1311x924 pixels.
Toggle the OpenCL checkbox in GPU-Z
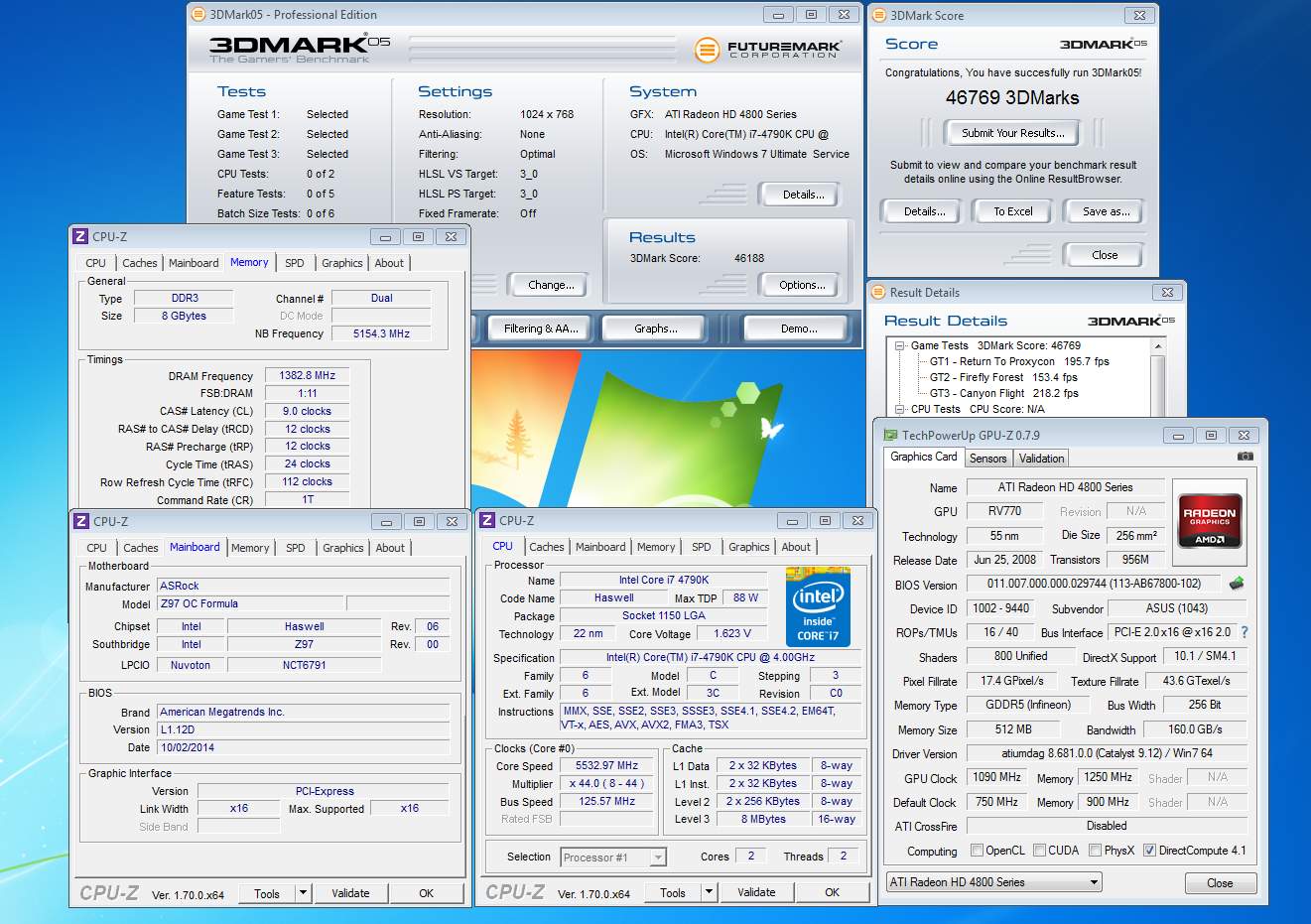pos(977,851)
